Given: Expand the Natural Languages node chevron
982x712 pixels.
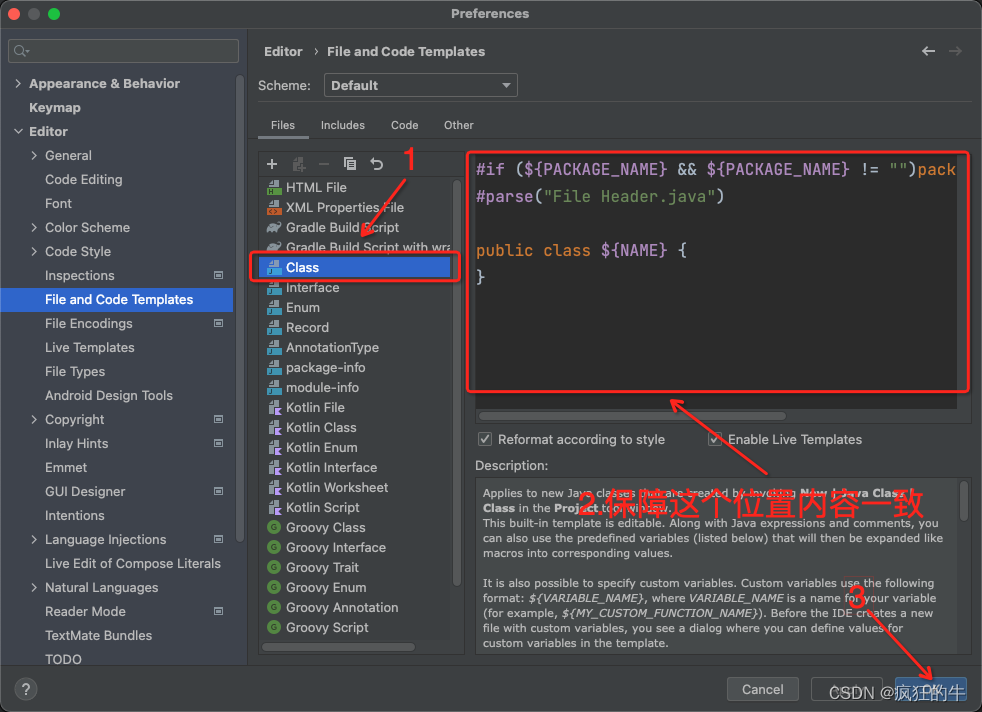Looking at the screenshot, I should (x=34, y=587).
